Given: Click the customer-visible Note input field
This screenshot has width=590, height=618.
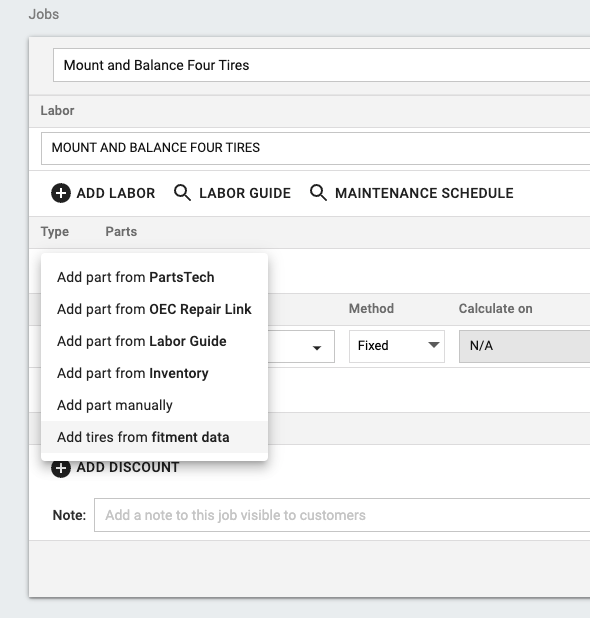Looking at the screenshot, I should pos(342,515).
